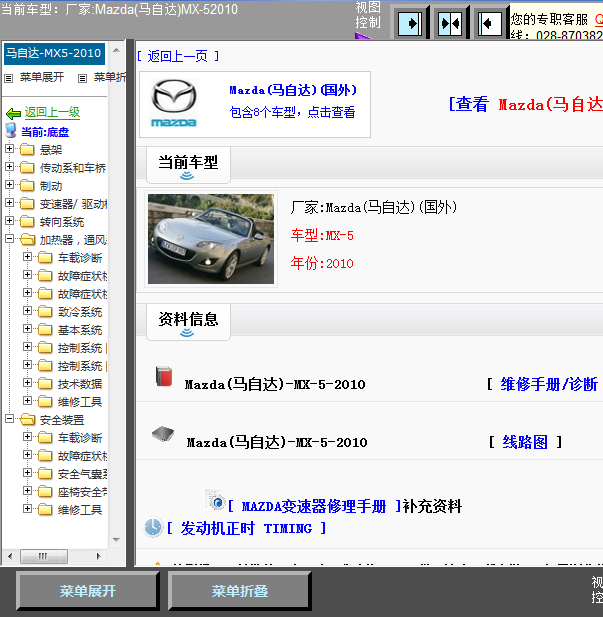603x617 pixels.
Task: Expand the 传动系和车桥 tree node
Action: 9,166
